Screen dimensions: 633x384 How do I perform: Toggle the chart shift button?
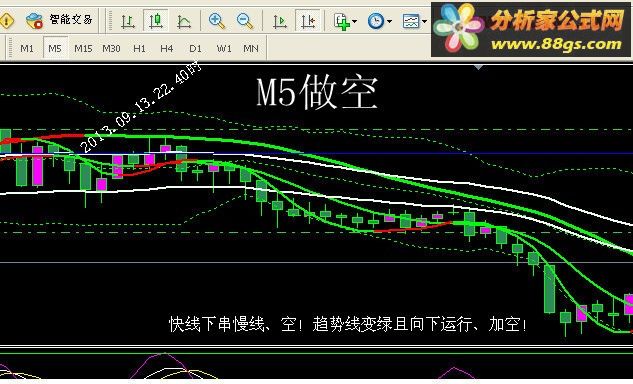click(x=308, y=20)
